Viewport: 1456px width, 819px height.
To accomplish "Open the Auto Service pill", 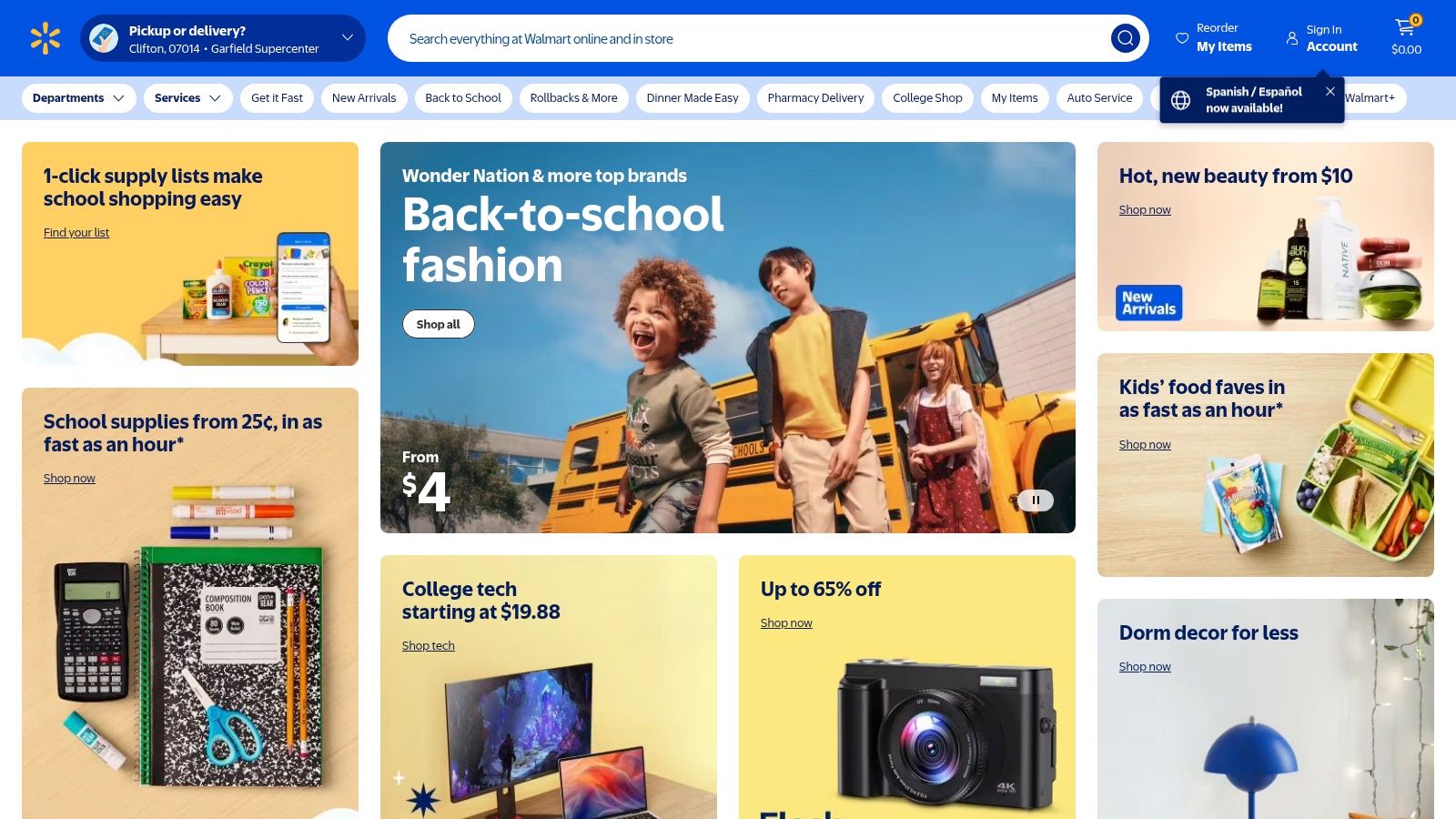I will pos(1099,98).
